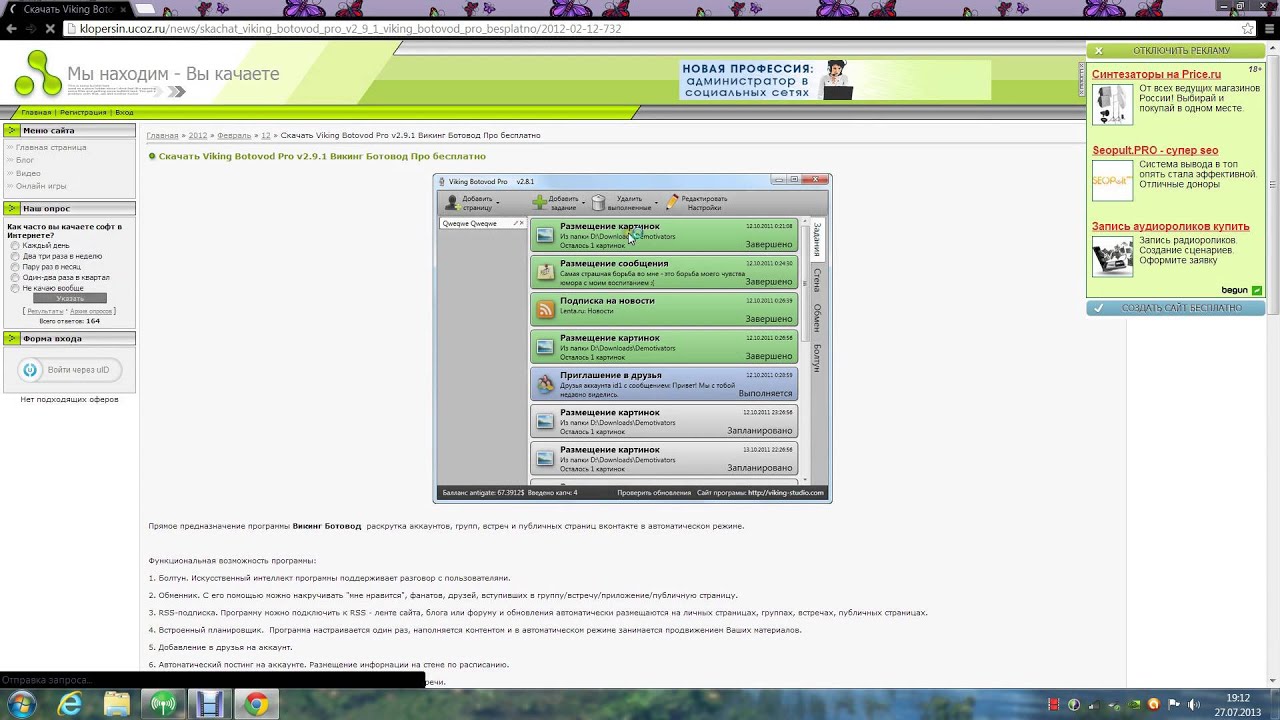Image resolution: width=1280 pixels, height=720 pixels.
Task: Switch to Chrome in the taskbar
Action: (256, 705)
